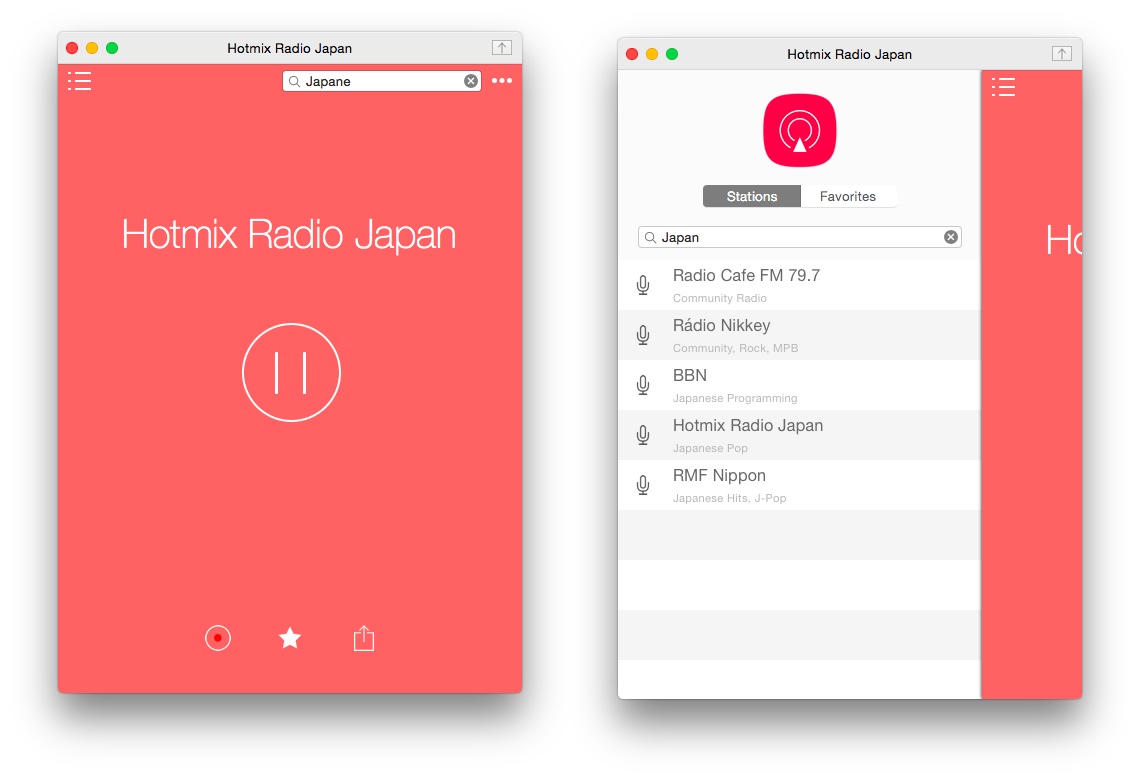Clear the "Japan" search text
The width and height of the screenshot is (1140, 773).
pos(951,237)
